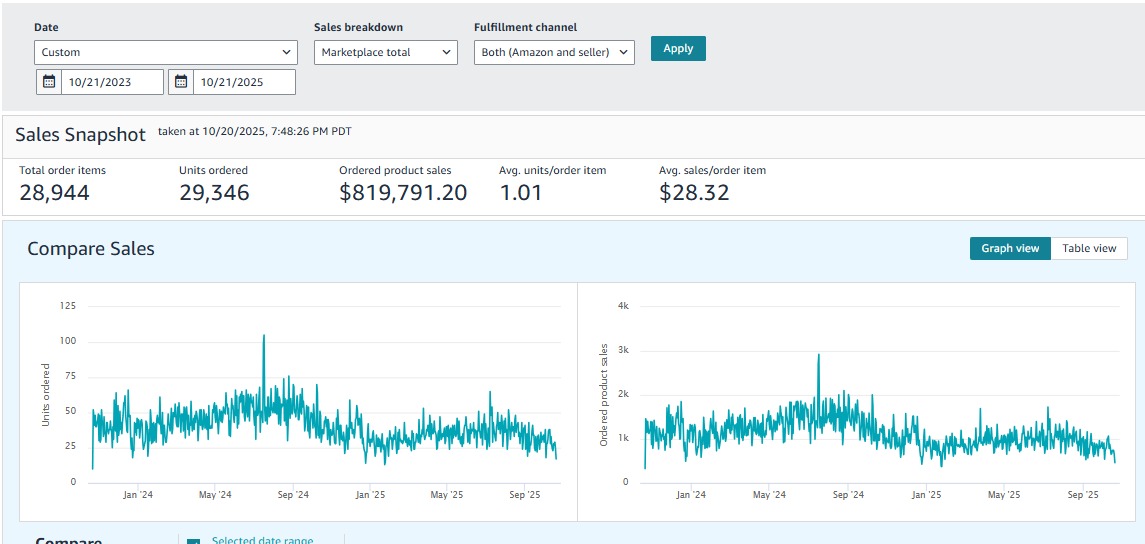Click the Units ordered total 29,346
Screen dimensions: 1145x544
[x=214, y=193]
